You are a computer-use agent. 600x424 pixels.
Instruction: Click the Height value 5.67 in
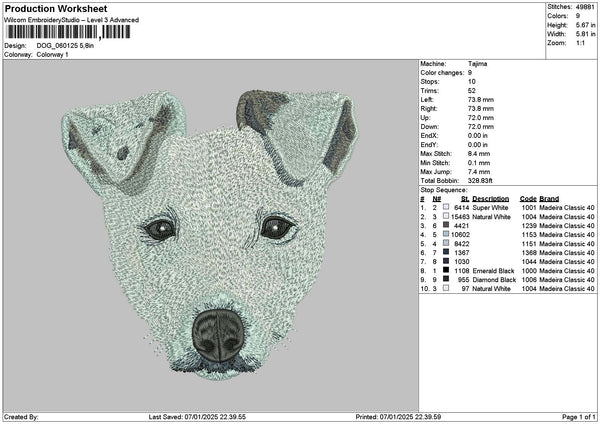585,25
